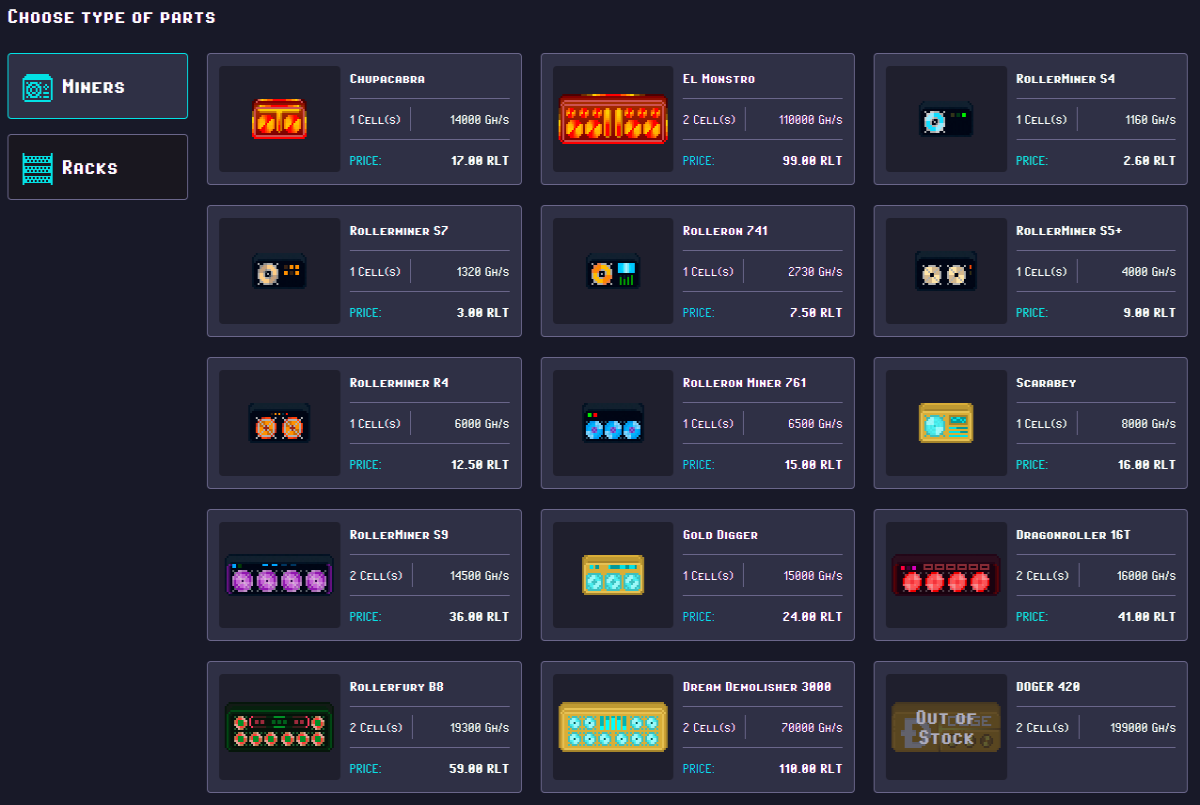Click the Dragonroller 16T name
This screenshot has width=1200, height=805.
1073,535
